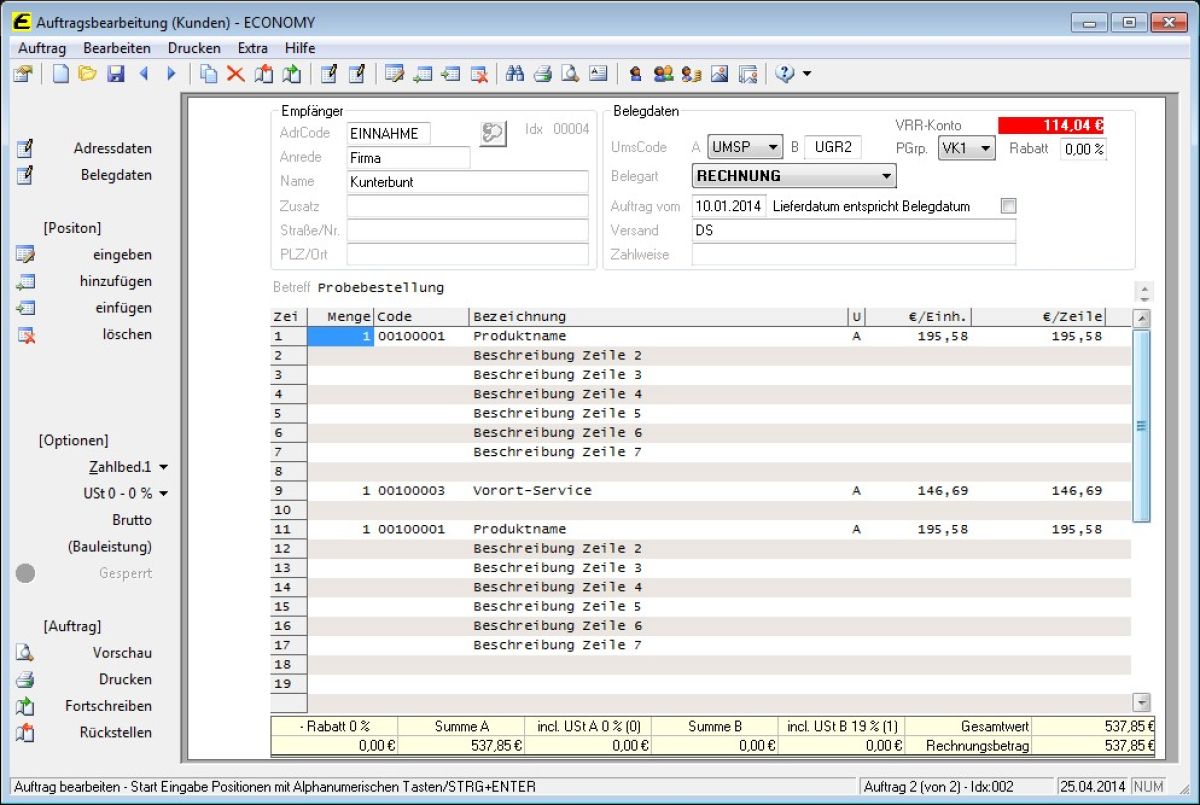Click the UGR2 code field

click(833, 147)
